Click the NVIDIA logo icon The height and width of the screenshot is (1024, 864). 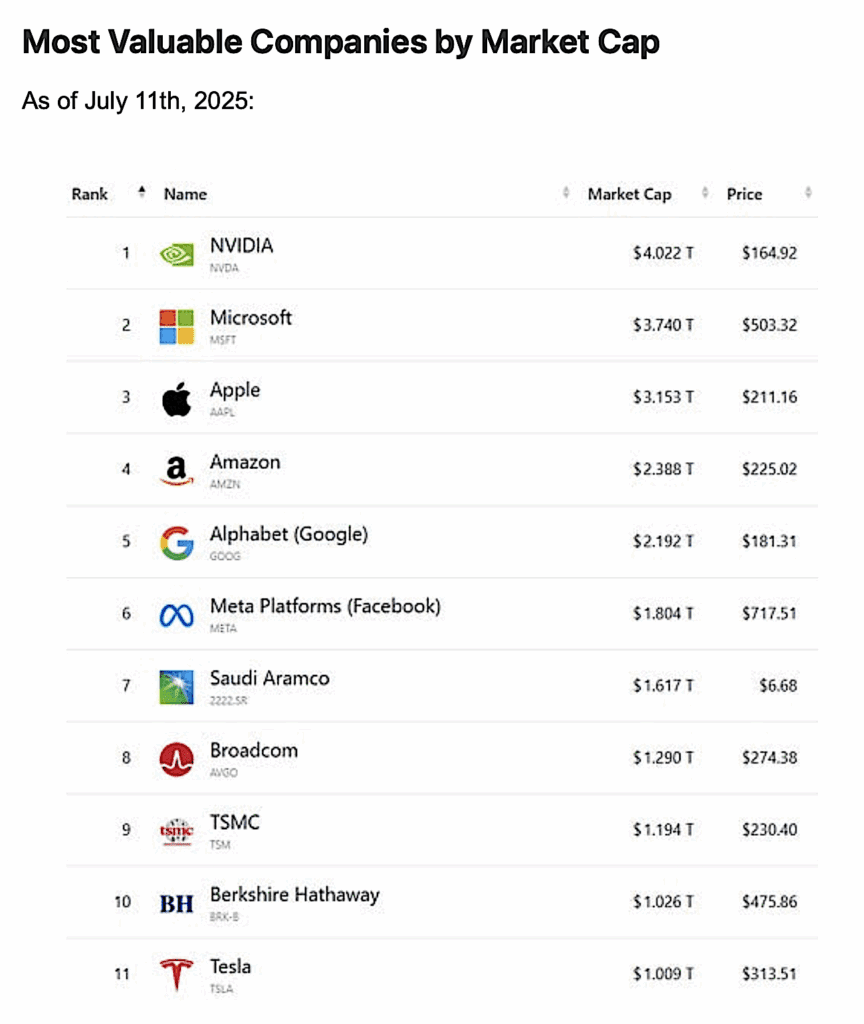[177, 255]
